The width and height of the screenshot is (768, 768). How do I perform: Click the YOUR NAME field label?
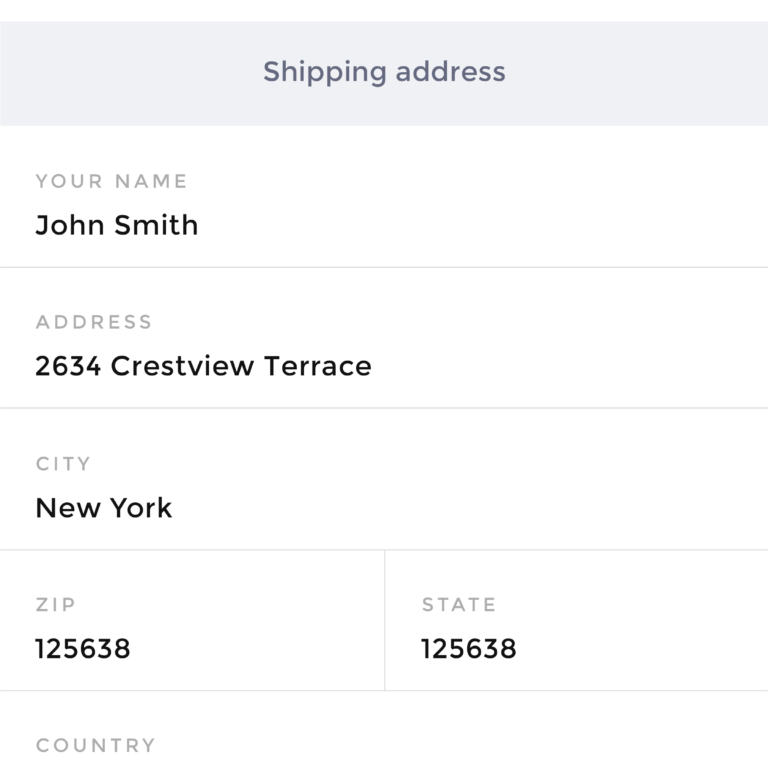[111, 181]
